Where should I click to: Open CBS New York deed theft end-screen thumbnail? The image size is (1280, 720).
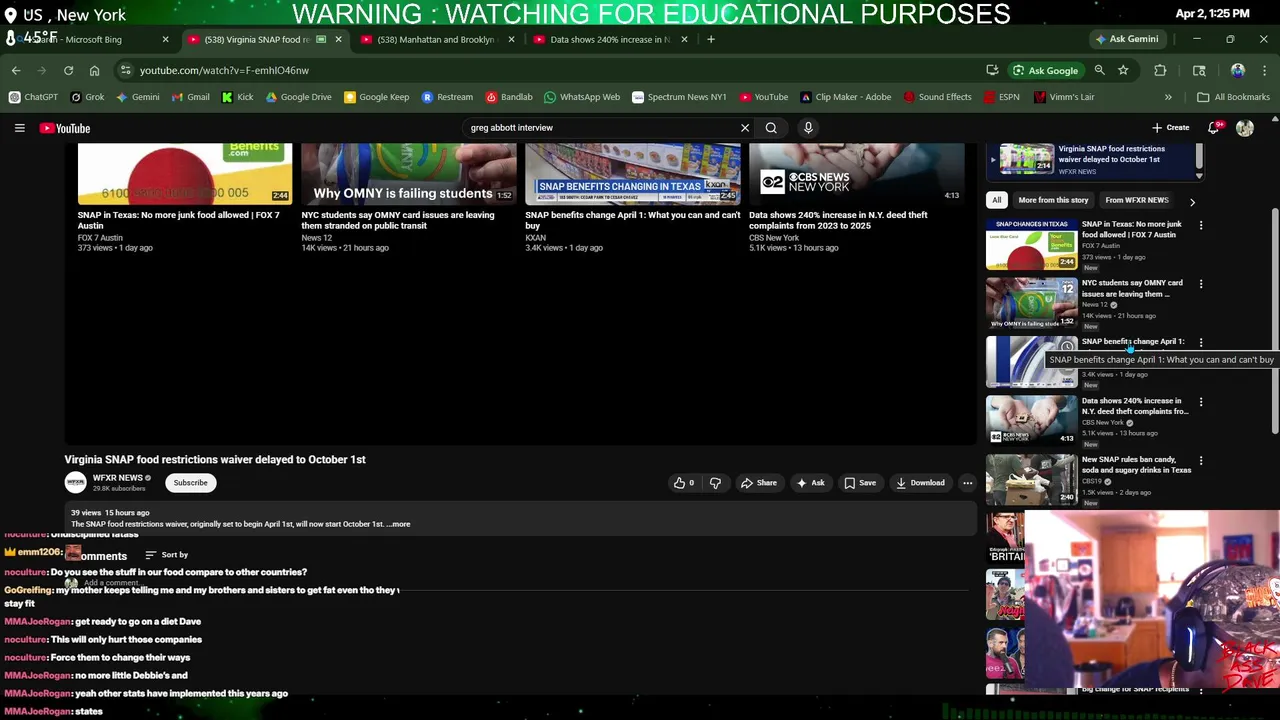pyautogui.click(x=857, y=174)
